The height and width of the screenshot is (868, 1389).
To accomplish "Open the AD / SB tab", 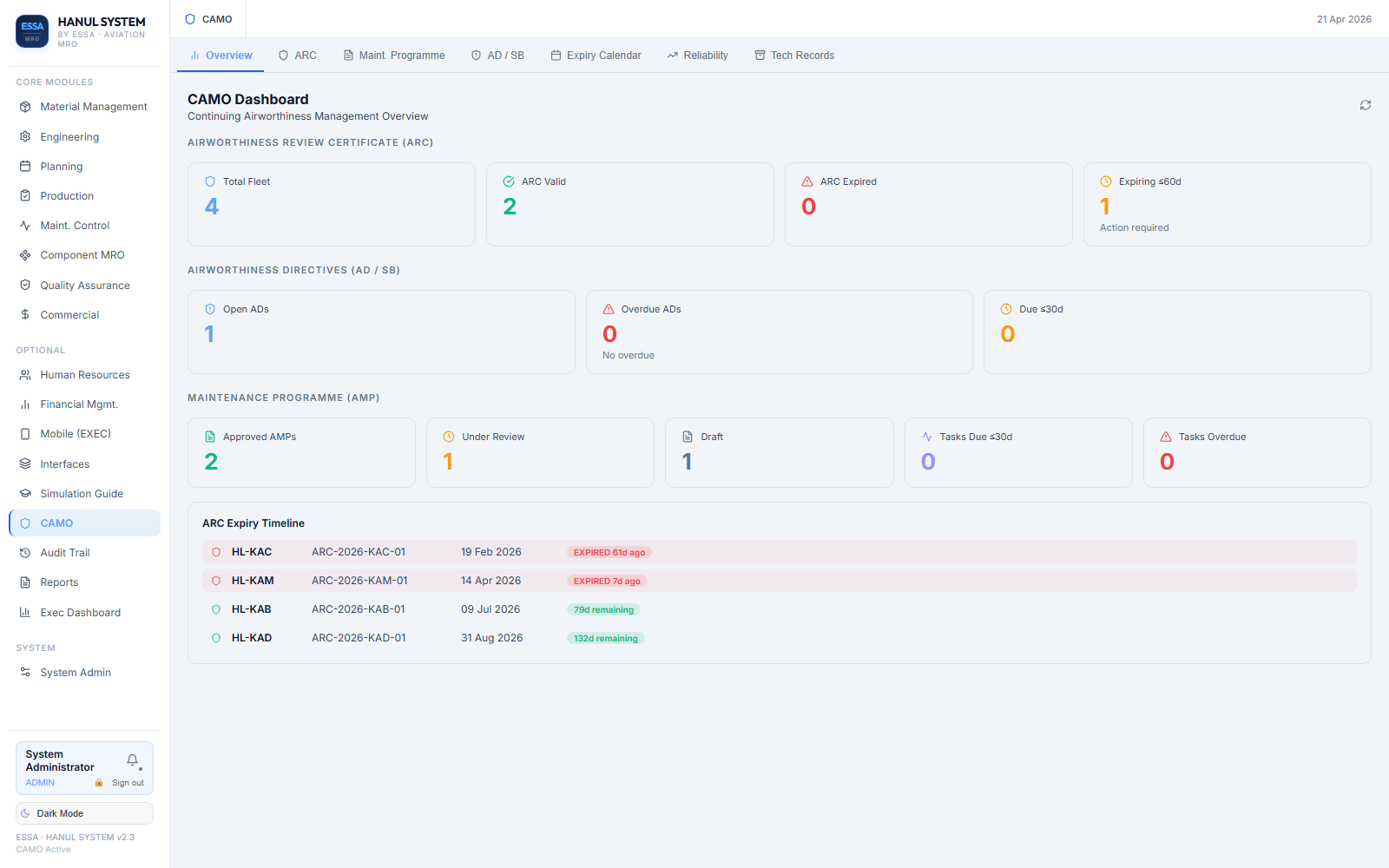I will coord(497,56).
